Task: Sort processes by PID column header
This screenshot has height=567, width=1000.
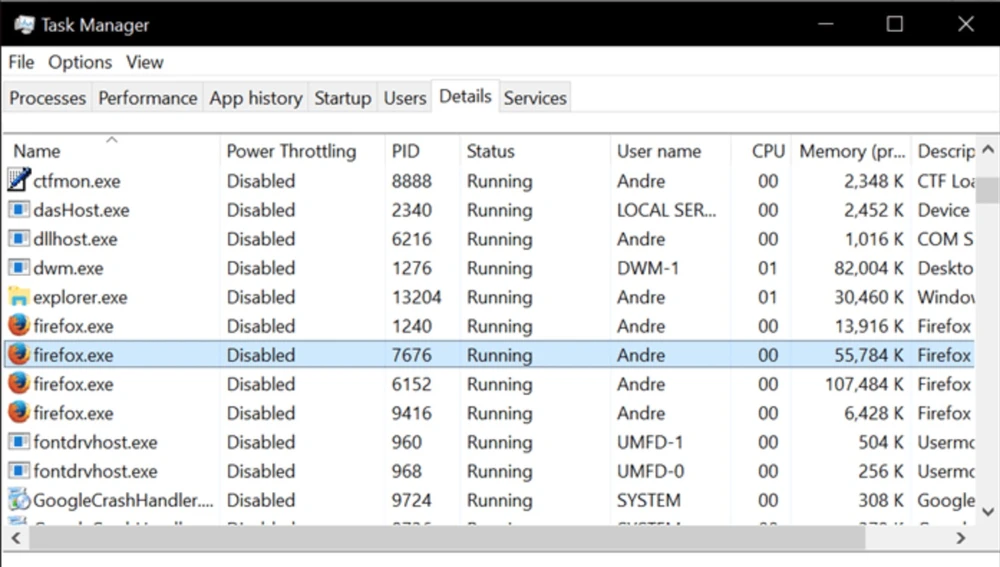Action: 406,152
